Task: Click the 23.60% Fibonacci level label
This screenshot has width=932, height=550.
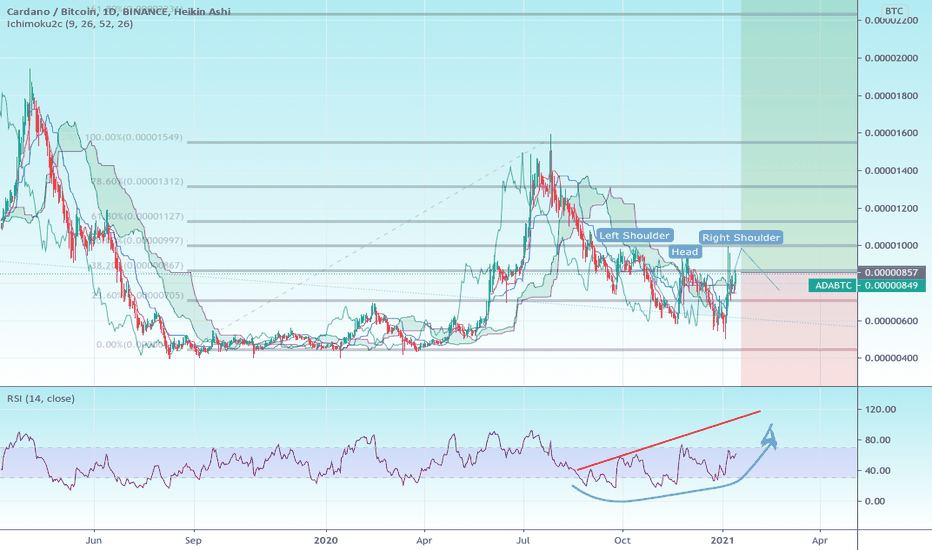Action: pos(137,296)
